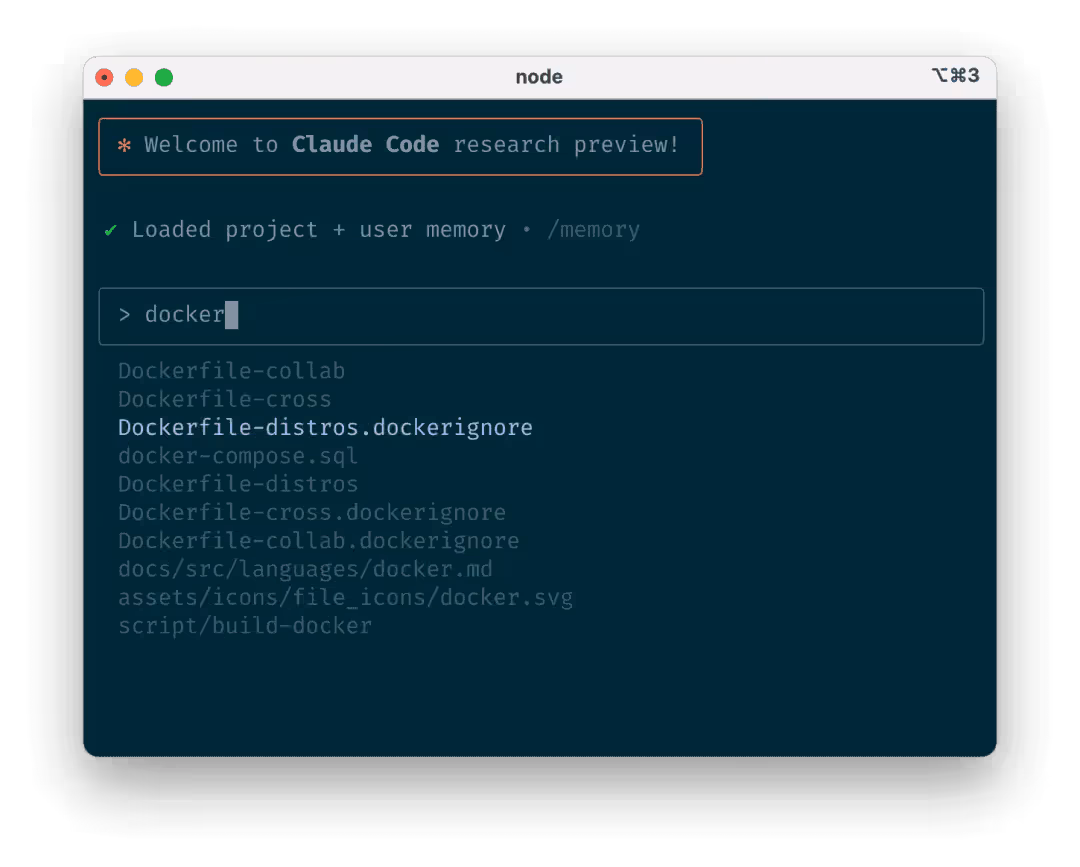Screen dimensions: 1080x867
Task: Select the script/build-docker suggestion
Action: 244,626
